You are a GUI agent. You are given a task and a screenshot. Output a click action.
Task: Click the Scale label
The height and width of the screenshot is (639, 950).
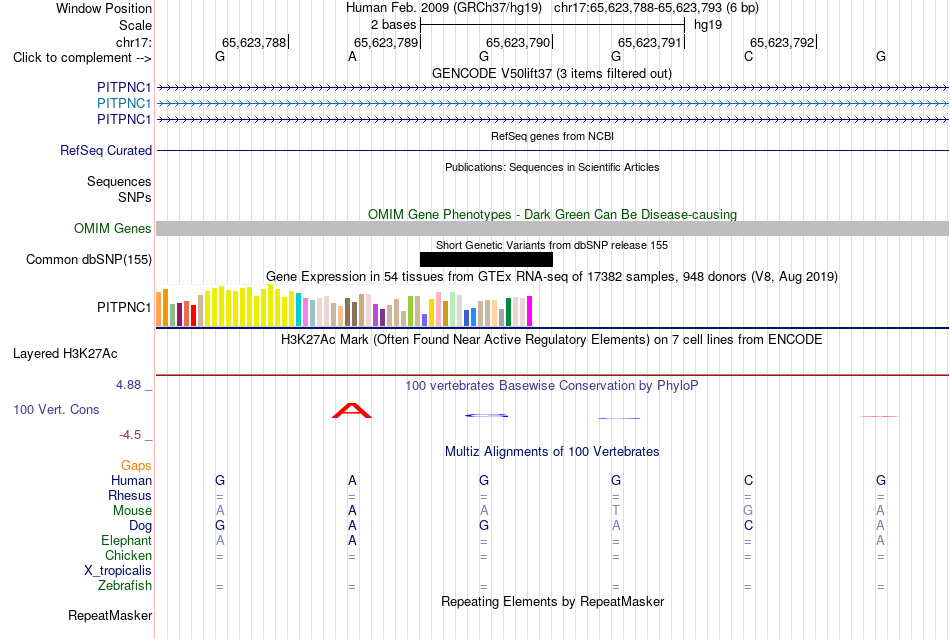[x=135, y=25]
